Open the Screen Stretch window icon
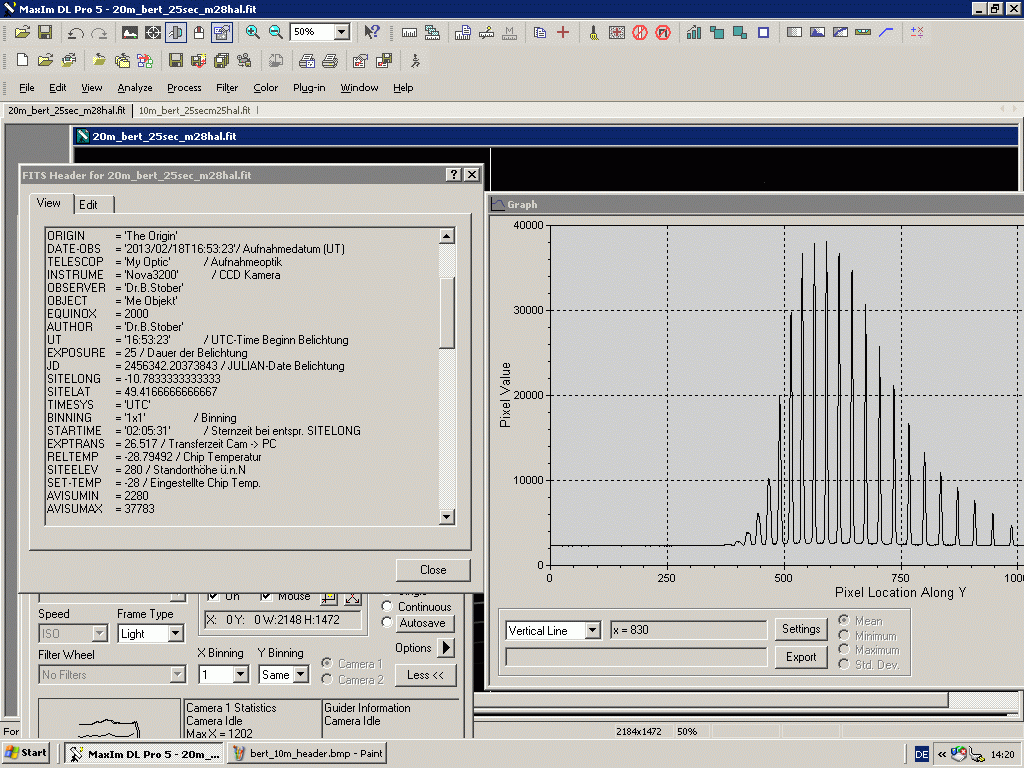Screen dimensions: 1024x768 click(x=129, y=31)
